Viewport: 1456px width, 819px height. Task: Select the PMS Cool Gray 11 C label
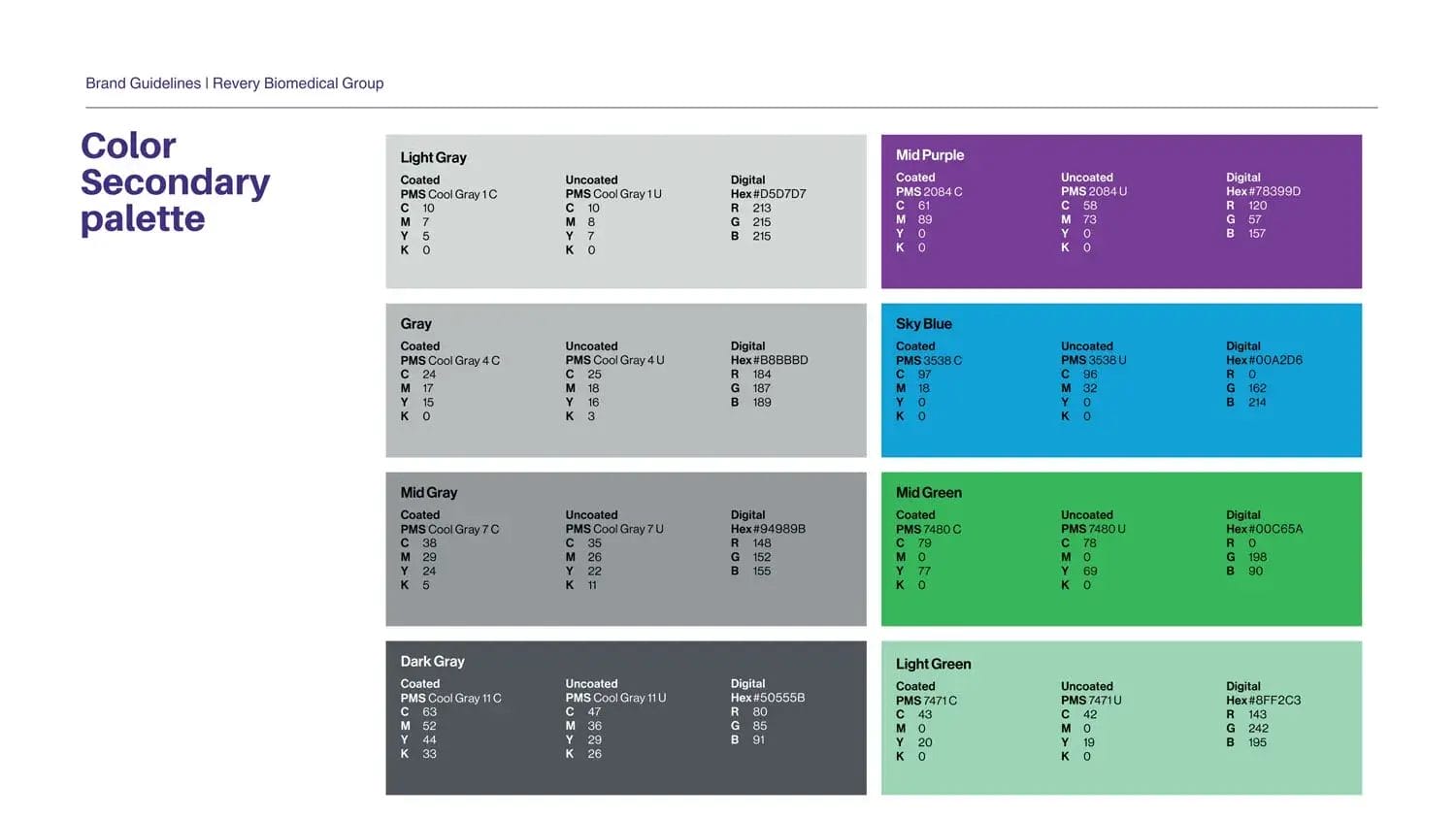click(450, 698)
